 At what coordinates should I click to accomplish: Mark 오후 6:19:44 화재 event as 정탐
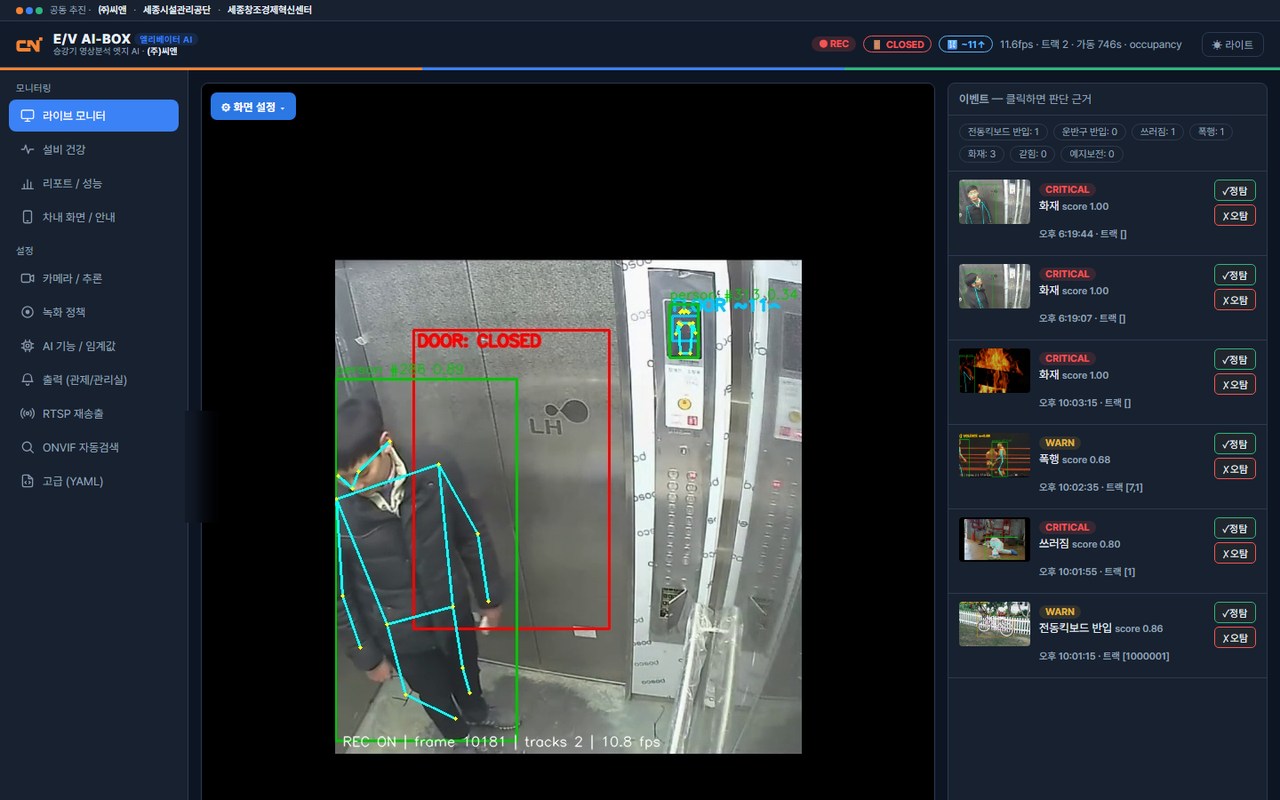click(x=1235, y=190)
